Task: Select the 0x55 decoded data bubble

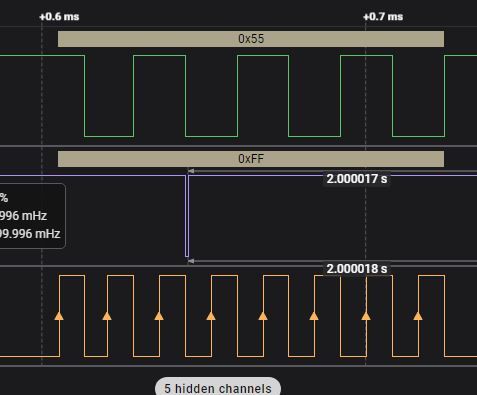Action: (x=251, y=39)
